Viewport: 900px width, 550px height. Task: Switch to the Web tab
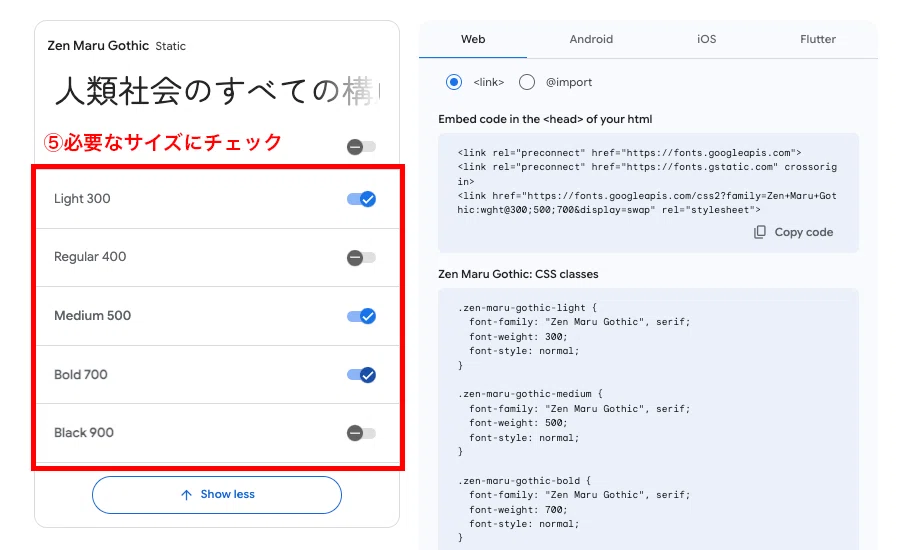[473, 39]
